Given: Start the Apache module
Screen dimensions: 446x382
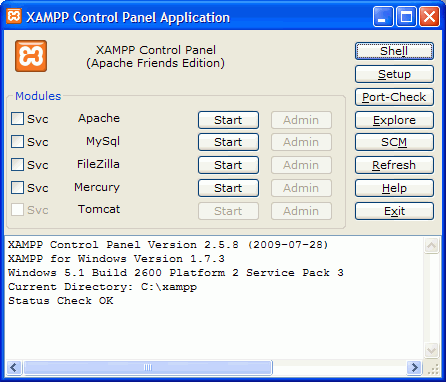Looking at the screenshot, I should [x=228, y=120].
